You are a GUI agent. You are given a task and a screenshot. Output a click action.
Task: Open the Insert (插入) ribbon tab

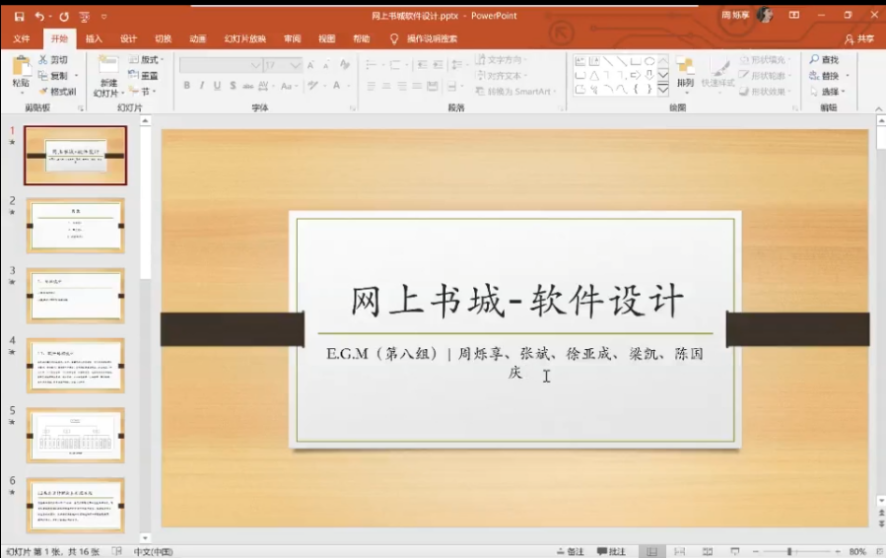[x=94, y=39]
